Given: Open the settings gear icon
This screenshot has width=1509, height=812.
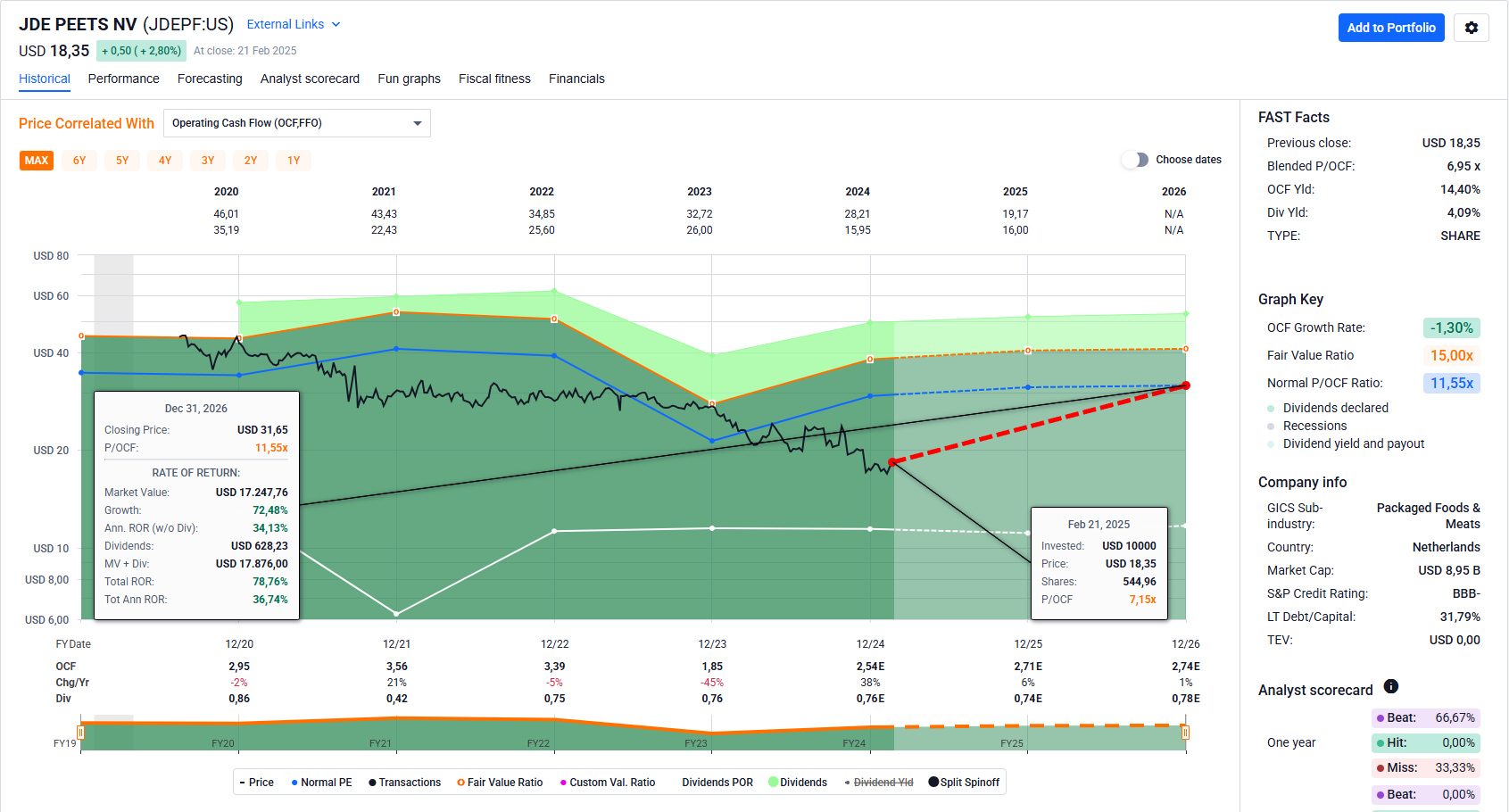Looking at the screenshot, I should point(1471,28).
